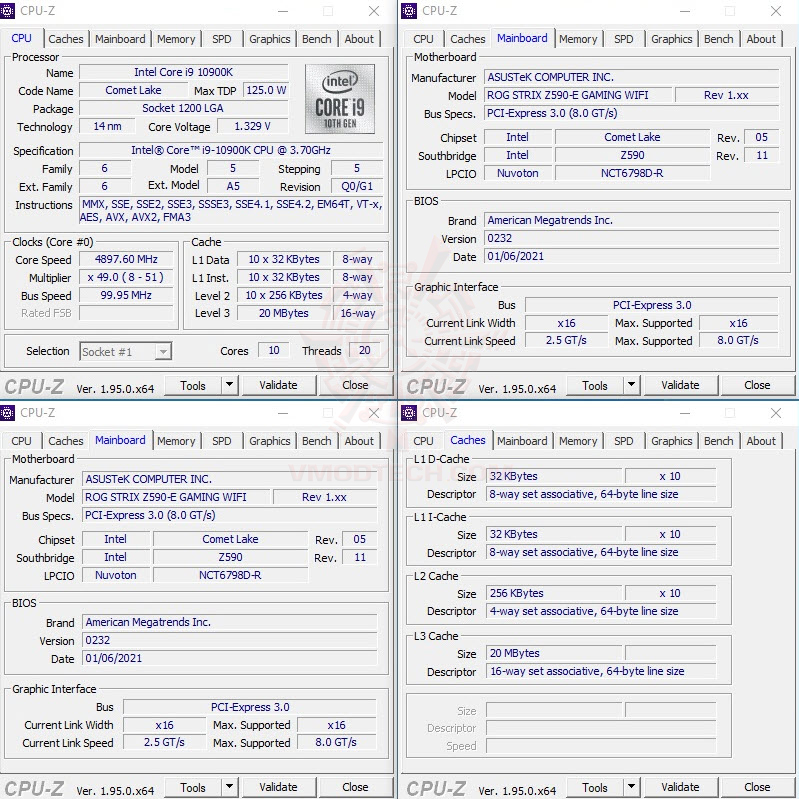
Task: Click the Max TDP value 125.0 W
Action: click(266, 90)
